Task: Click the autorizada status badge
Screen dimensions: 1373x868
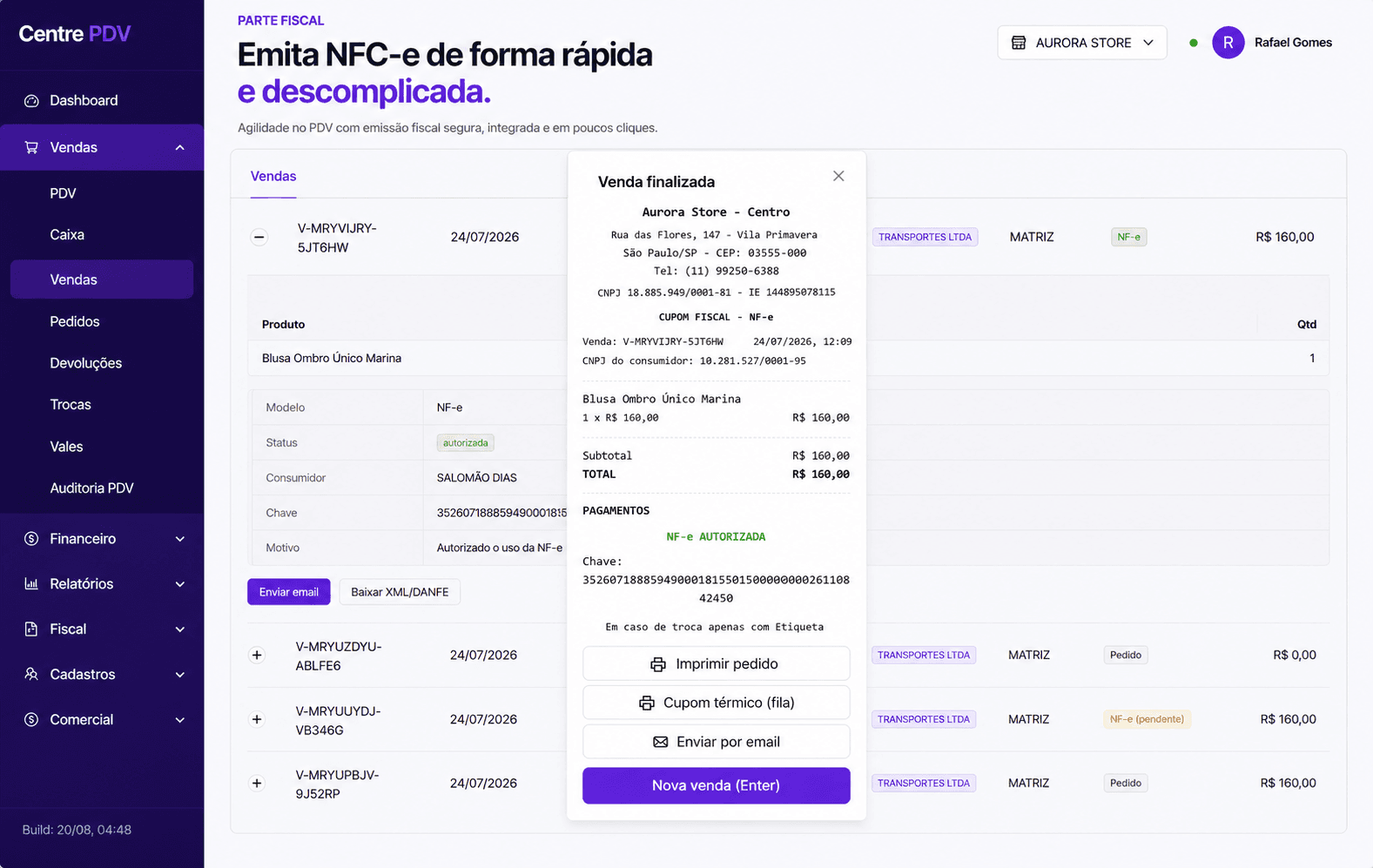Action: coord(466,443)
